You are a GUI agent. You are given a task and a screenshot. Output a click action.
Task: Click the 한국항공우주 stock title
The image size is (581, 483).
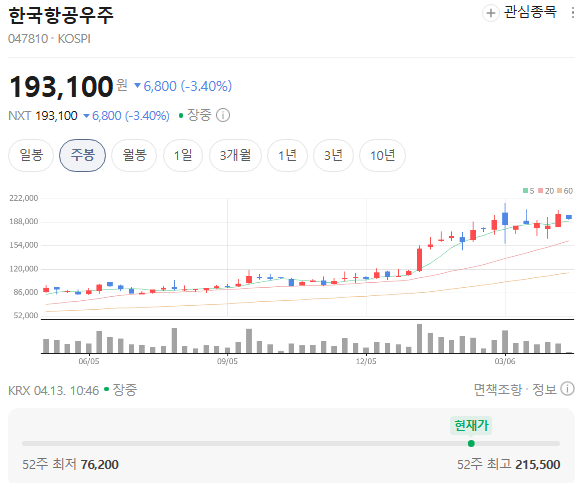pyautogui.click(x=61, y=16)
